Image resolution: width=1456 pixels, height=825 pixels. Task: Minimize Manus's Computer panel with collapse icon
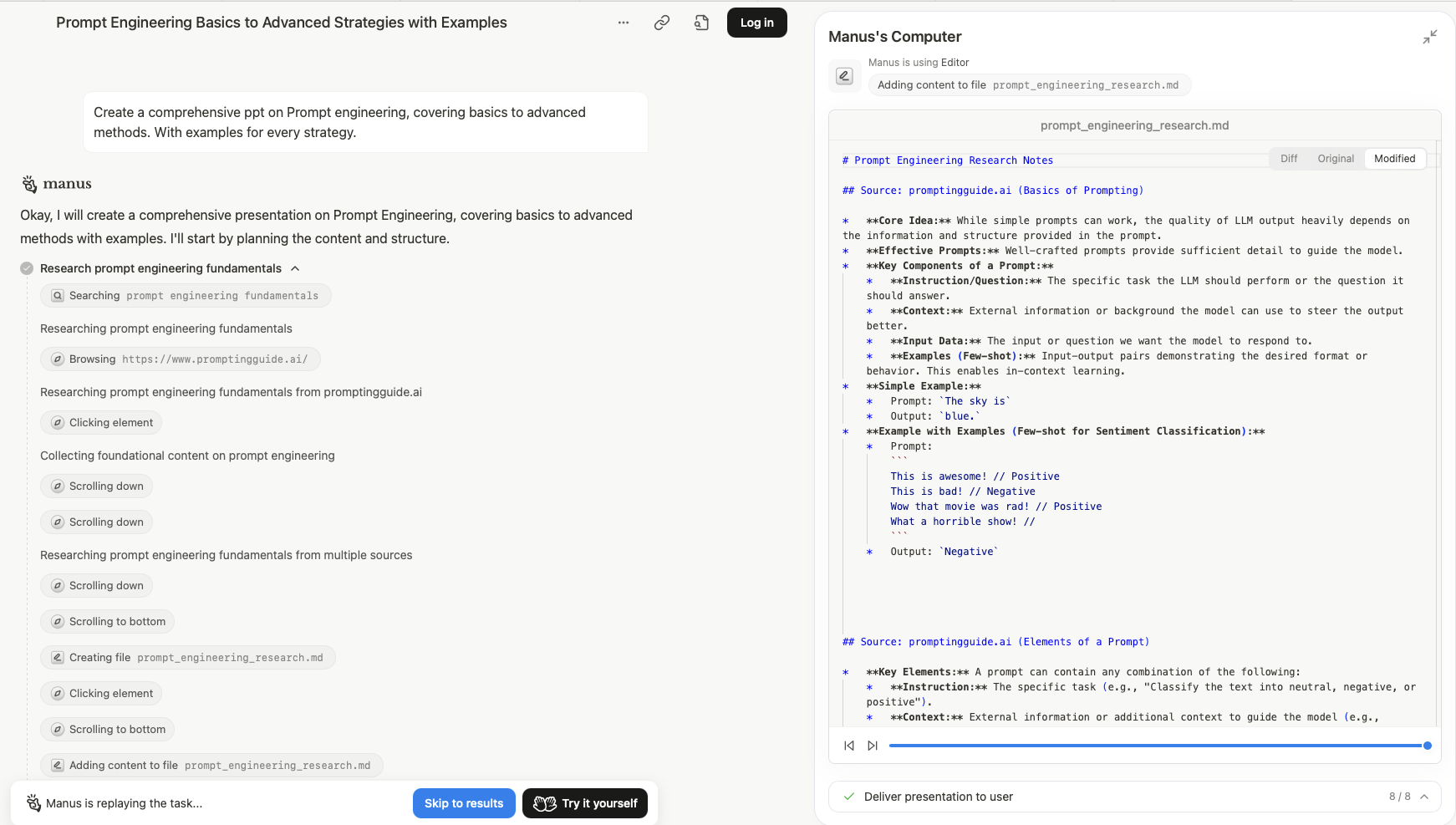pos(1429,37)
